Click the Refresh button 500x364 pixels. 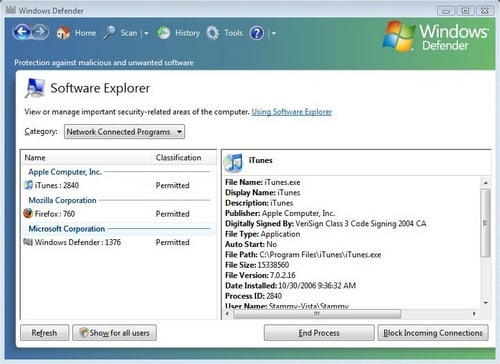pos(44,333)
